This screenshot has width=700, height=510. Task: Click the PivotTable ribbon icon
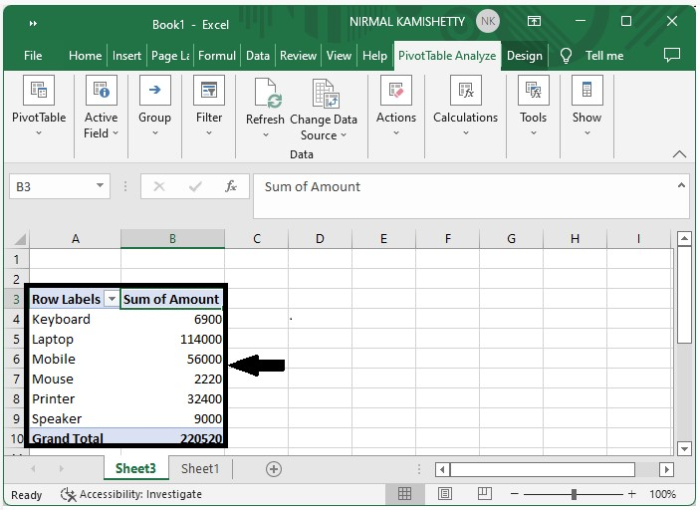click(x=39, y=90)
